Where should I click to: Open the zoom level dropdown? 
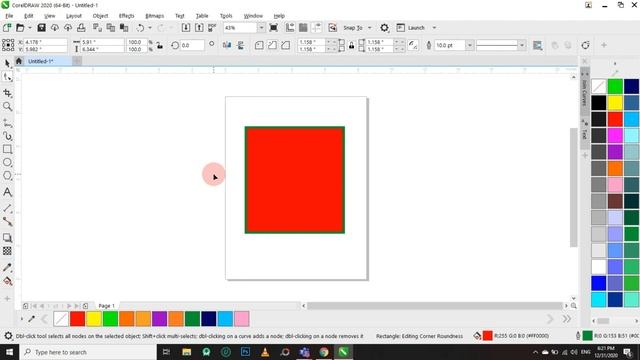pyautogui.click(x=261, y=28)
